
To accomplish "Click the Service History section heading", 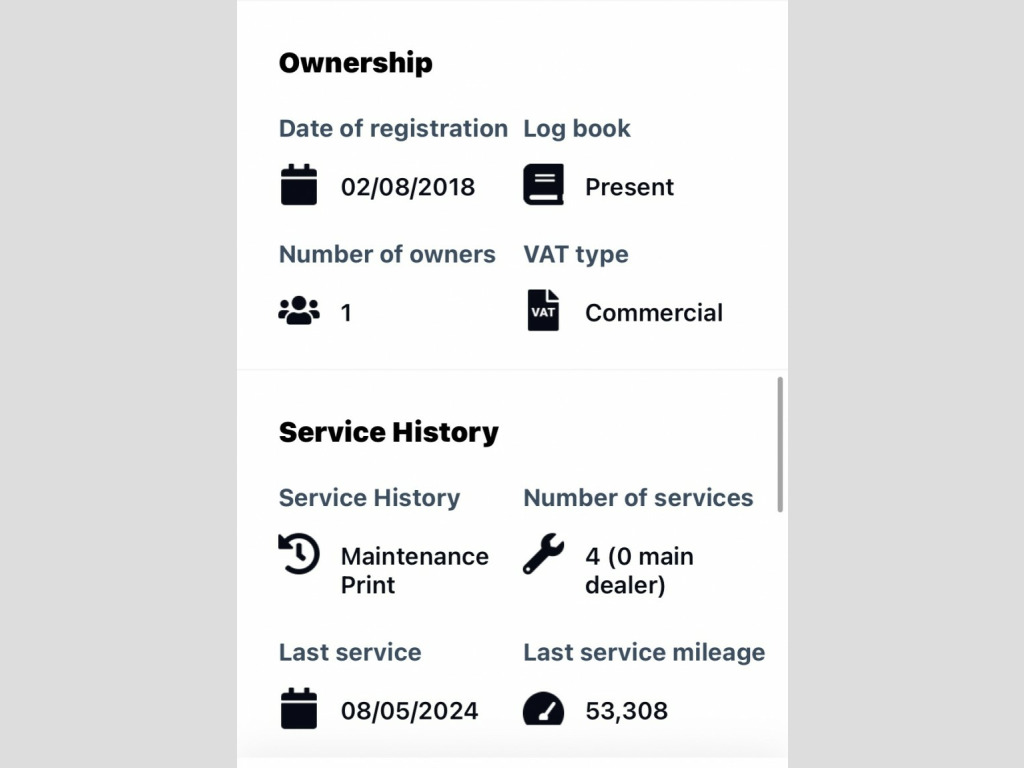I will click(388, 432).
